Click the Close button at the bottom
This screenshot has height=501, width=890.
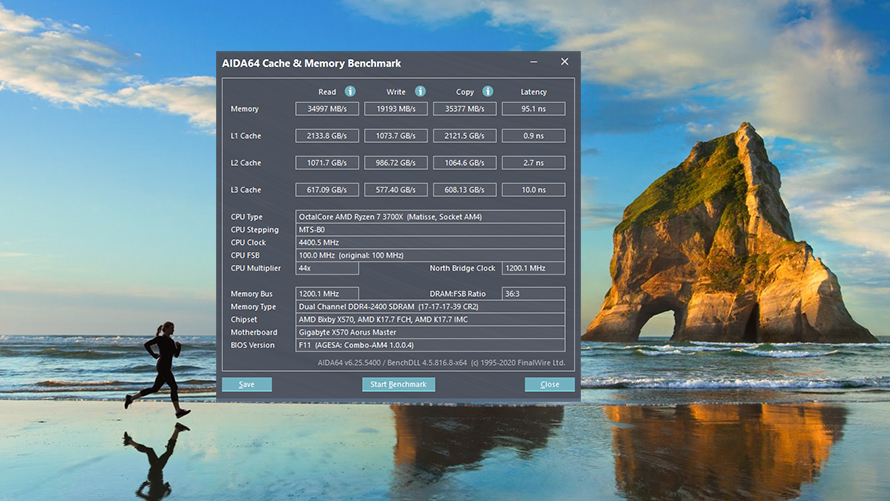549,384
